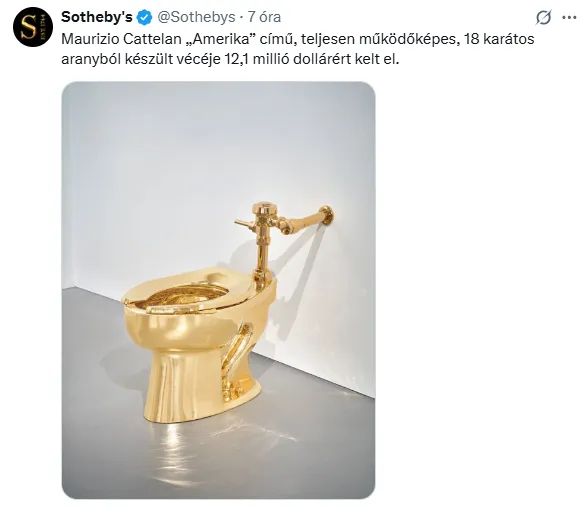Screen dimensions: 584x508
Task: Open the post via the 7 óra timestamp
Action: click(264, 17)
